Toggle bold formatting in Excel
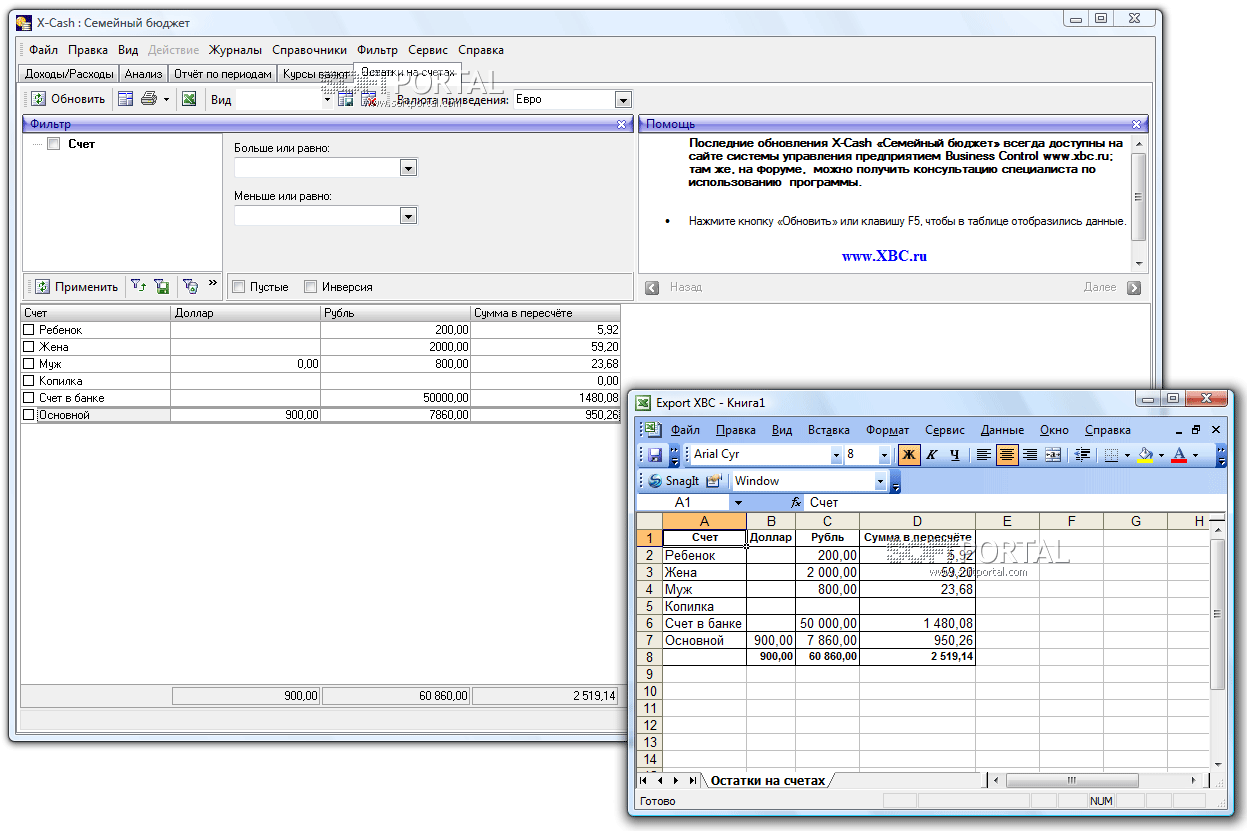The image size is (1247, 831). coord(908,455)
